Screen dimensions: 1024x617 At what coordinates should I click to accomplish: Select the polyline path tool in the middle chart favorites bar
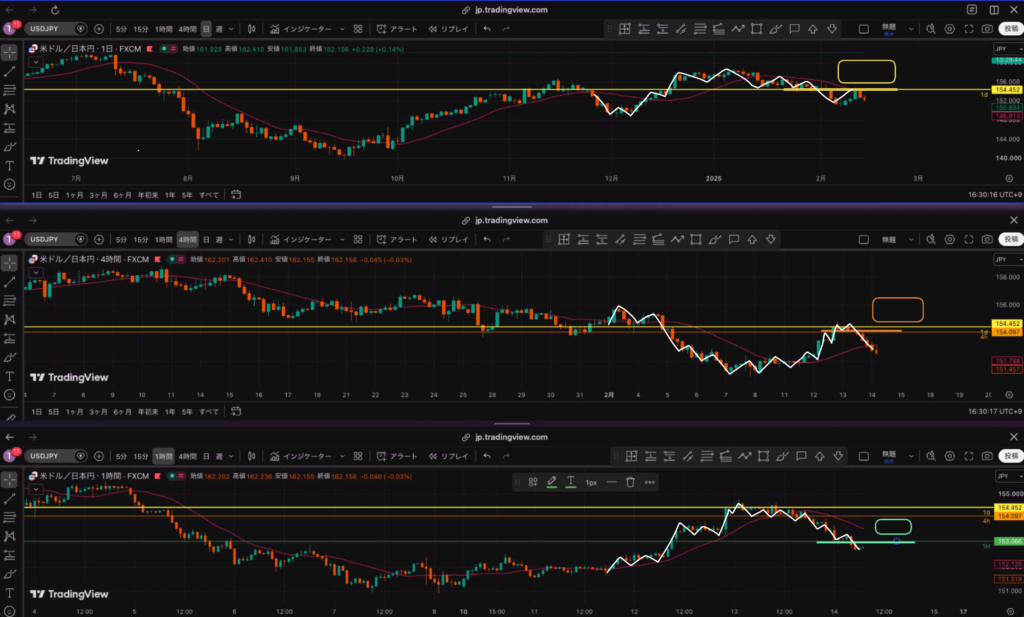click(677, 240)
